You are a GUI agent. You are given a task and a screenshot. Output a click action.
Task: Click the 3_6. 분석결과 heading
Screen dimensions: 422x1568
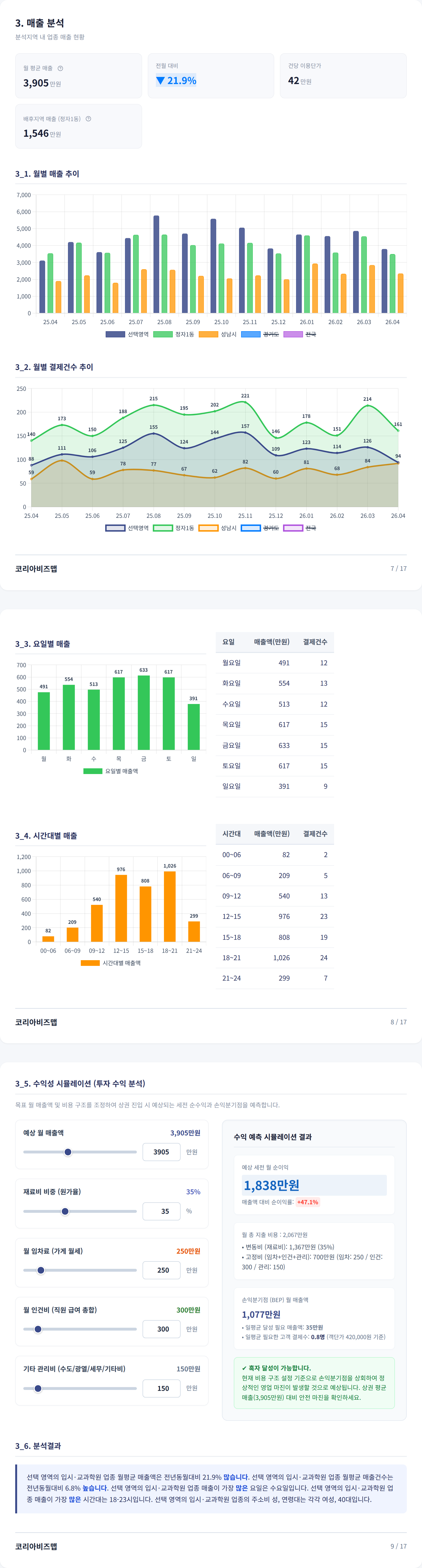[x=38, y=1446]
